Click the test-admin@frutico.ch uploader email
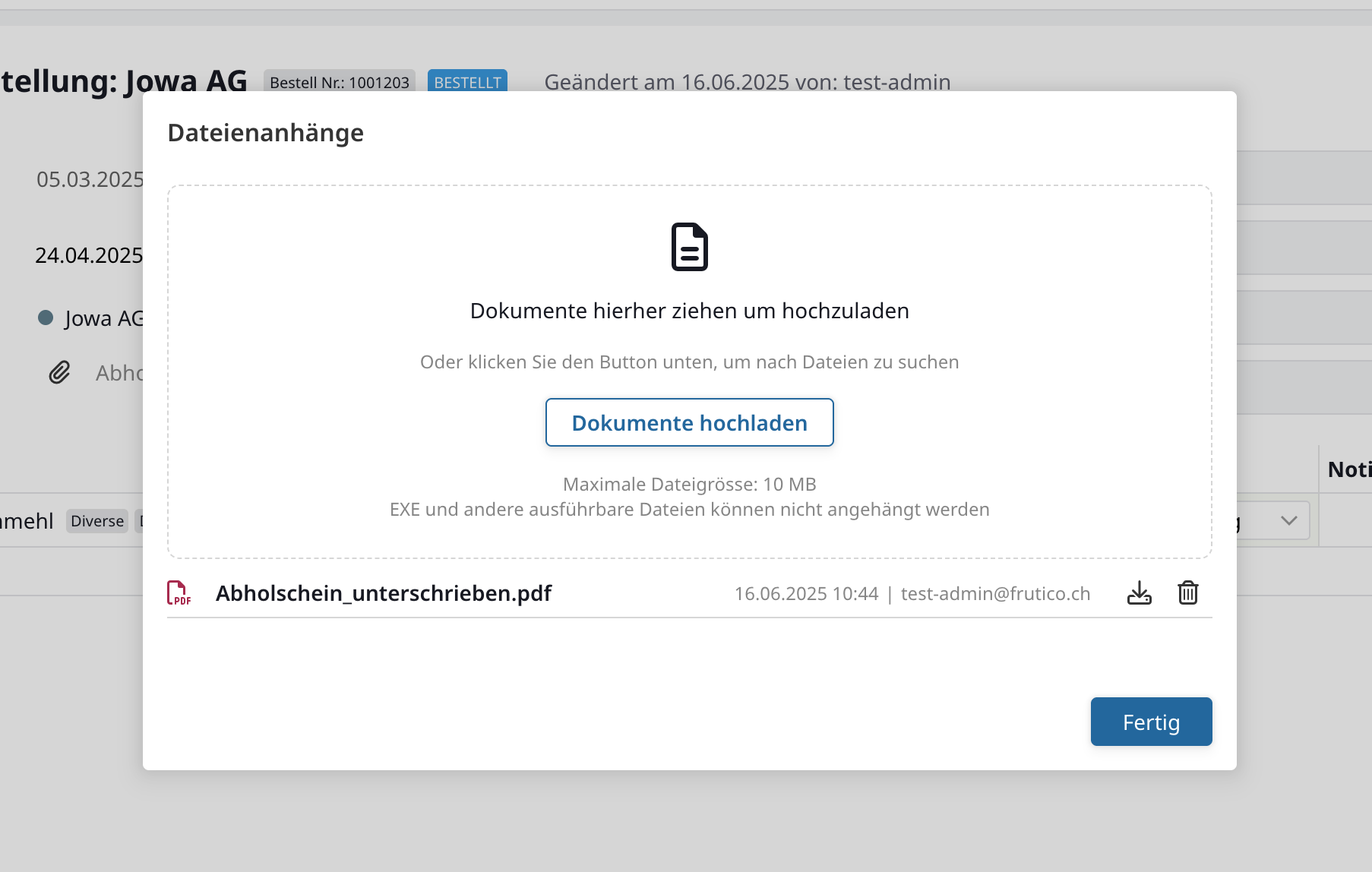Image resolution: width=1372 pixels, height=872 pixels. 995,593
